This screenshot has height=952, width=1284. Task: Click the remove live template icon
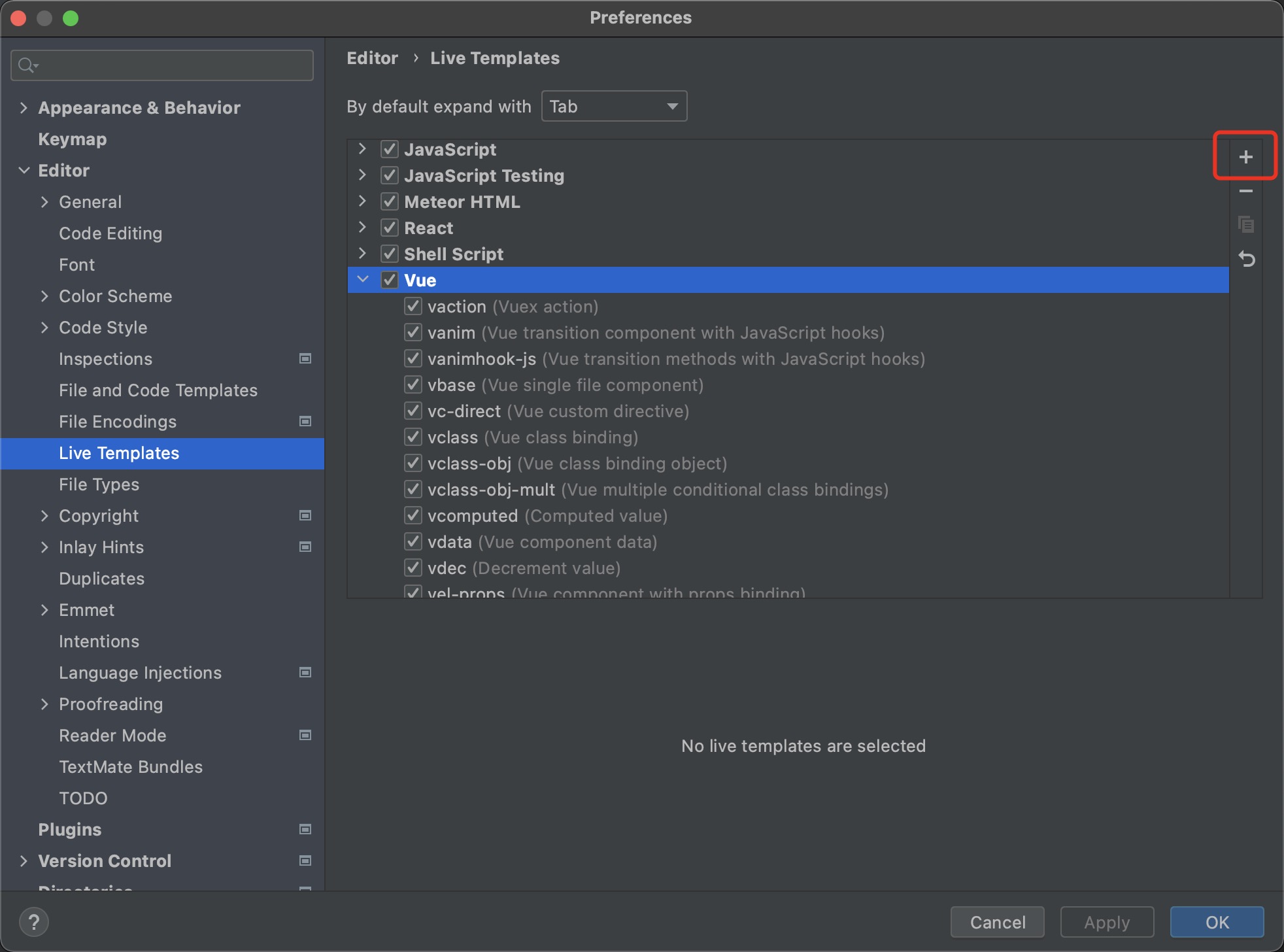1247,192
